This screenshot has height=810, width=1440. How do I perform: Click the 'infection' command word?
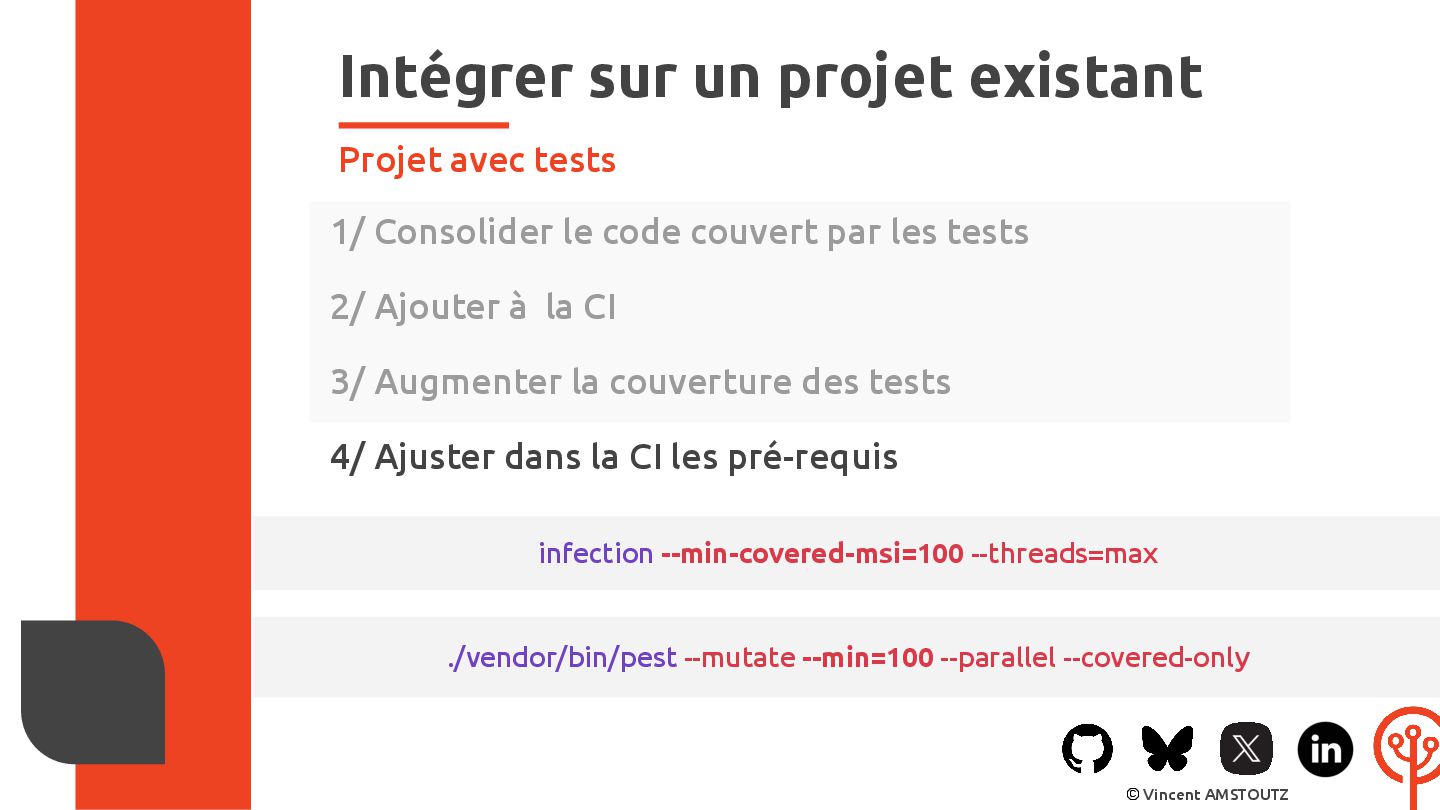point(596,553)
